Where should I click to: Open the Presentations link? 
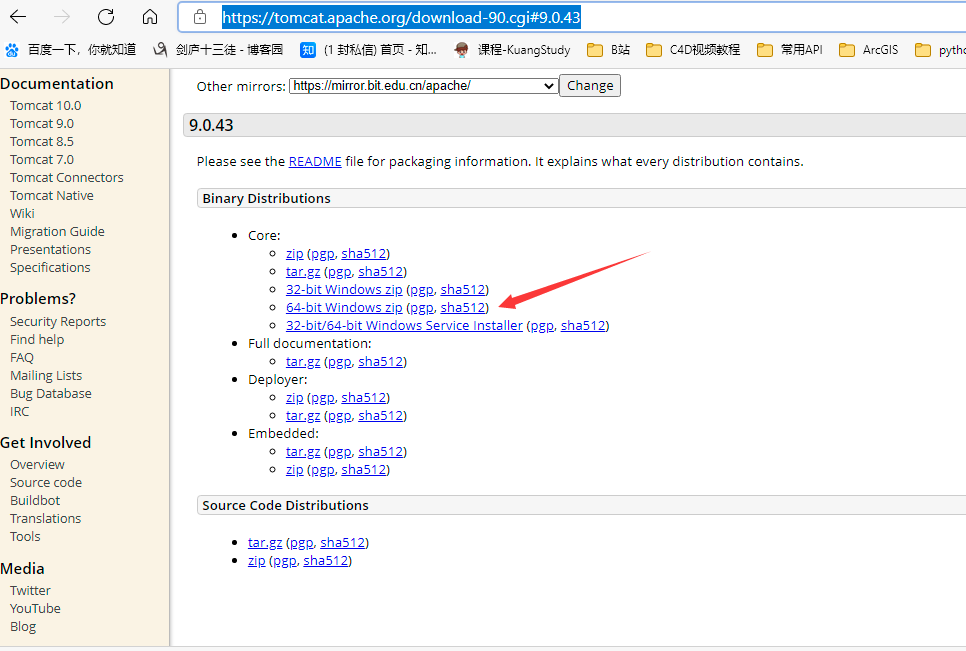tap(51, 249)
